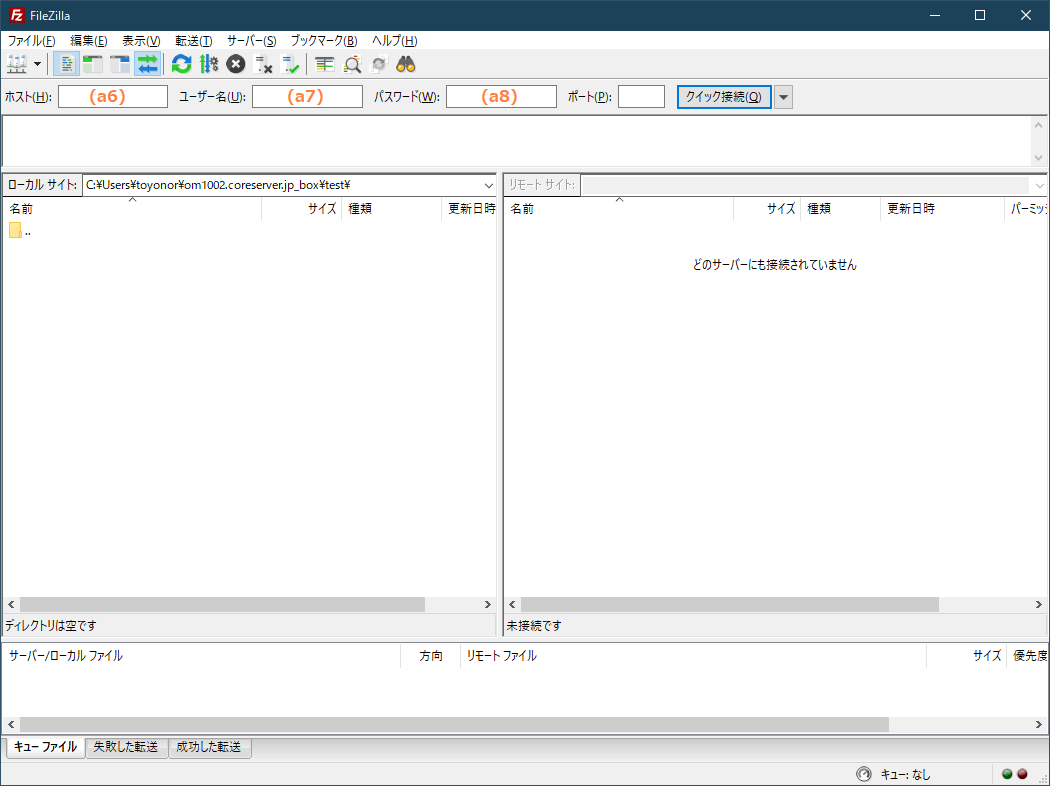Image resolution: width=1050 pixels, height=786 pixels.
Task: Focus the パスワード password field
Action: (x=502, y=96)
